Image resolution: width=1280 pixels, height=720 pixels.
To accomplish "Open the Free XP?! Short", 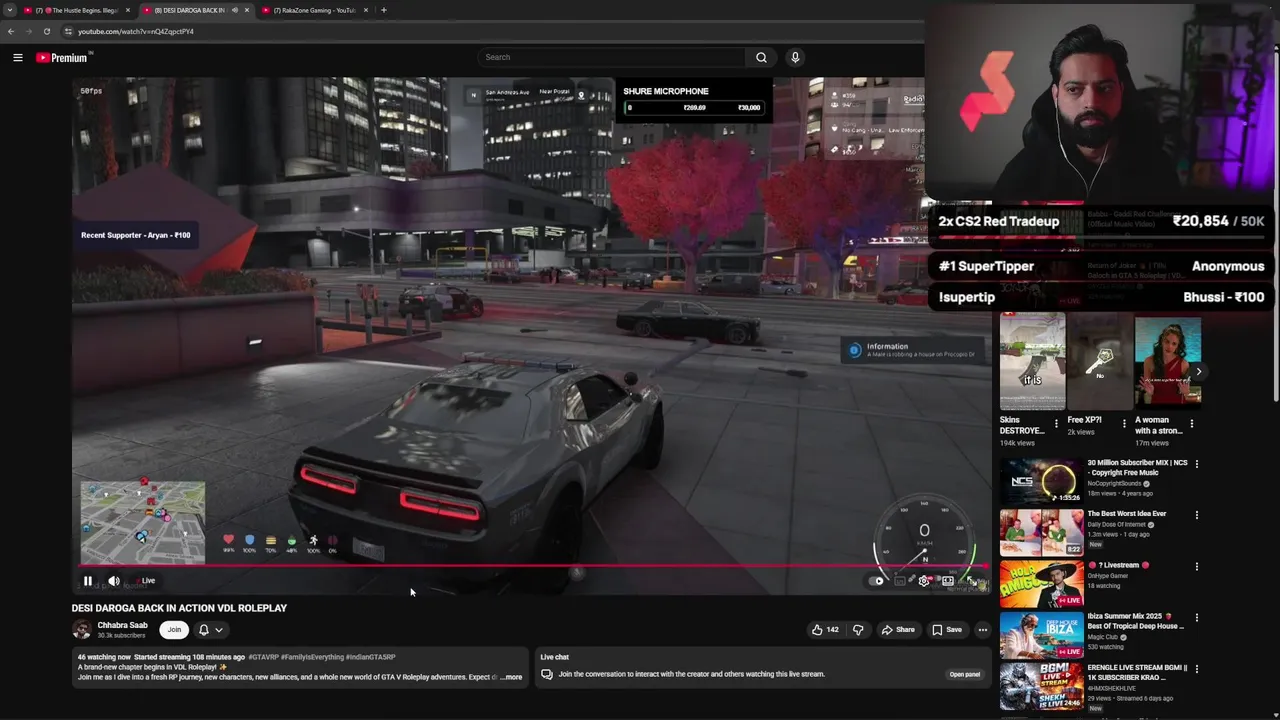I will point(1100,362).
